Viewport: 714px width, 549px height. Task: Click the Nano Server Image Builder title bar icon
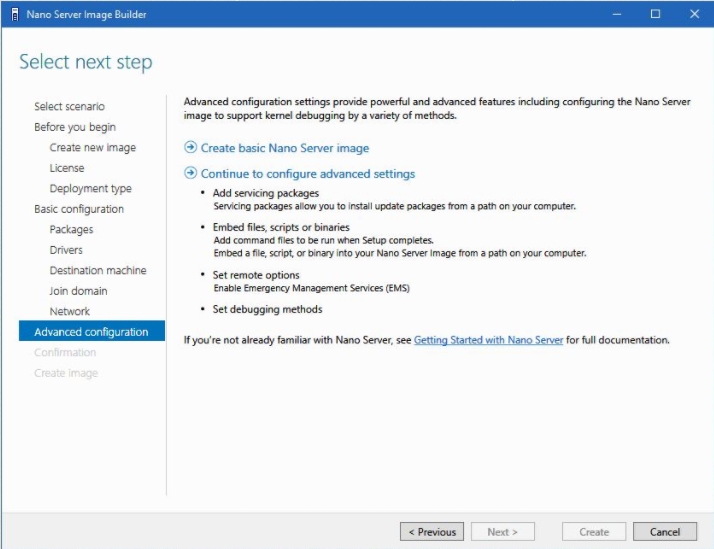(14, 14)
